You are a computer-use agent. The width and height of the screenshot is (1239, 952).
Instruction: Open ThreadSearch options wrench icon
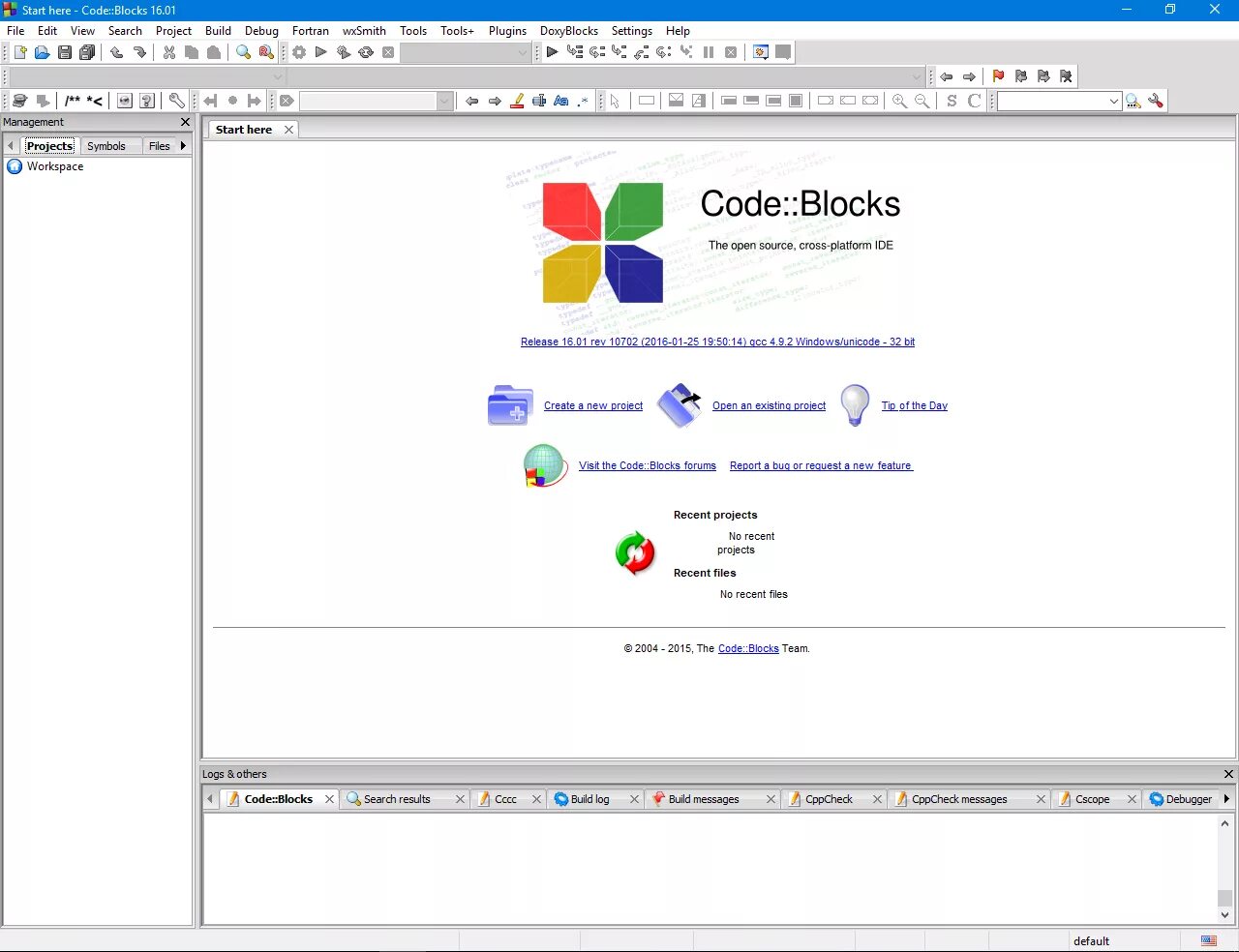point(1156,101)
